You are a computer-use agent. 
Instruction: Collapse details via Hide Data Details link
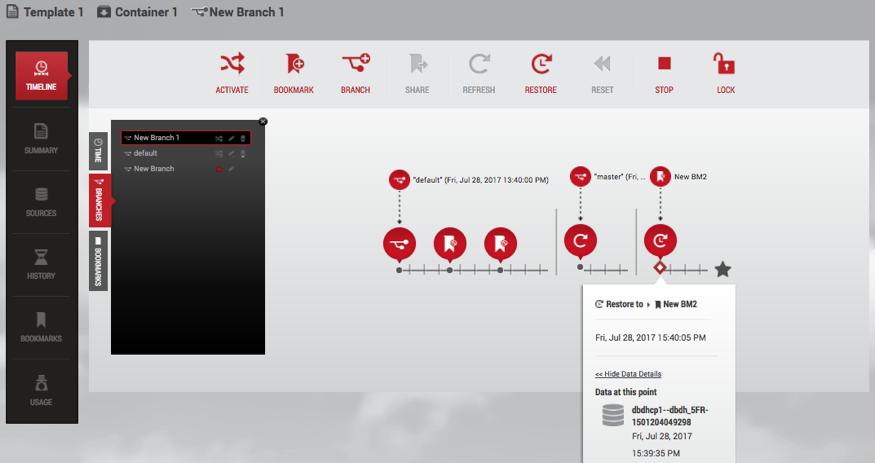point(628,374)
